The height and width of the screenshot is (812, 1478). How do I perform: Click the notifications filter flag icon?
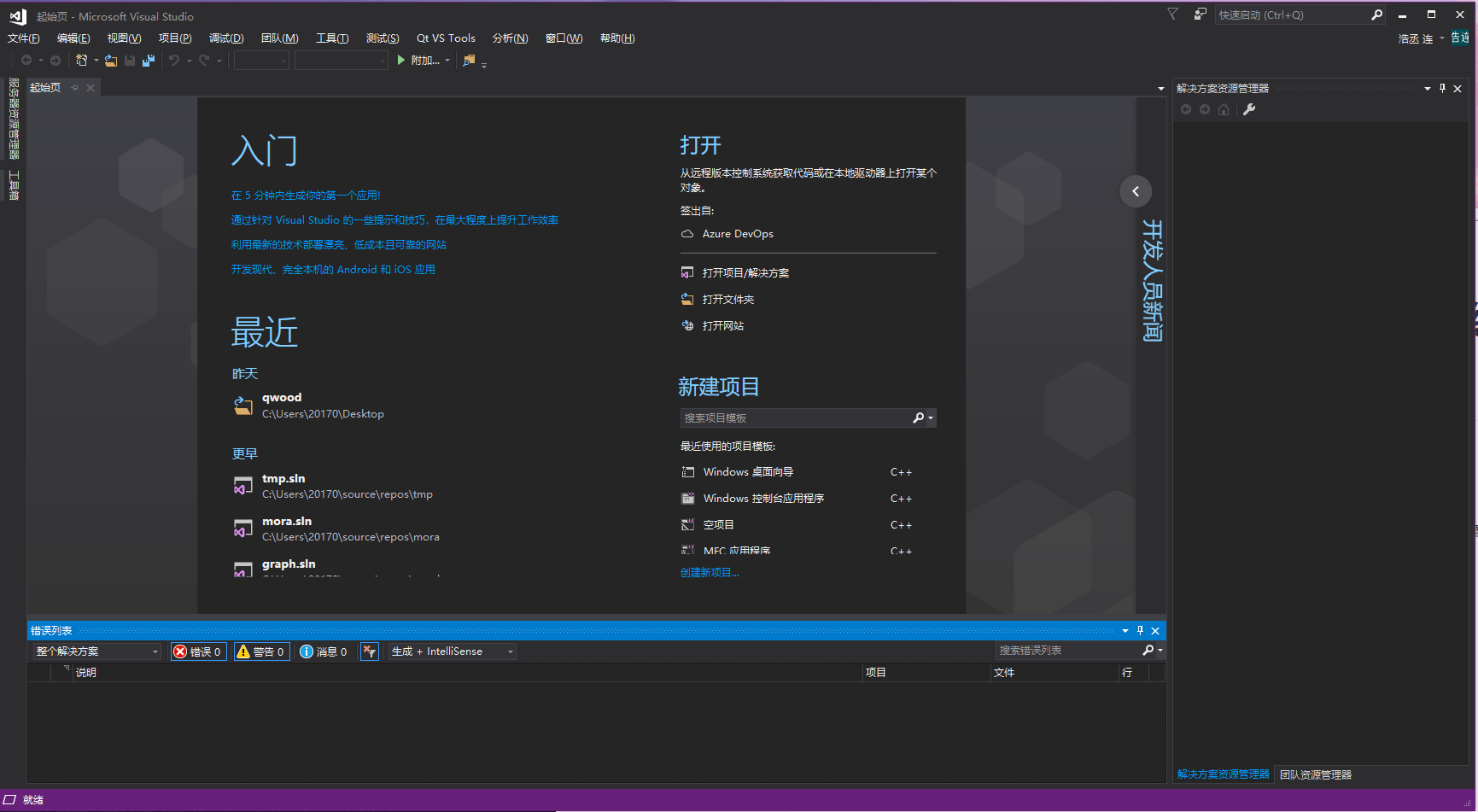pyautogui.click(x=1173, y=15)
